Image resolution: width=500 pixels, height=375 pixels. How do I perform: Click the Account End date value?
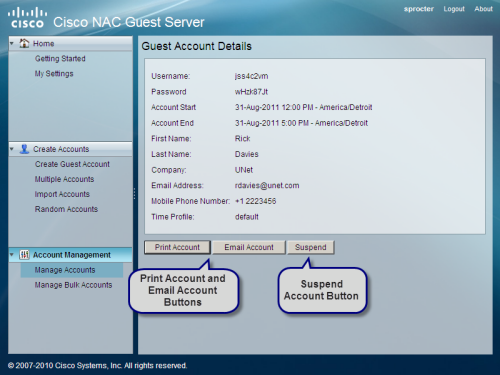(x=301, y=123)
